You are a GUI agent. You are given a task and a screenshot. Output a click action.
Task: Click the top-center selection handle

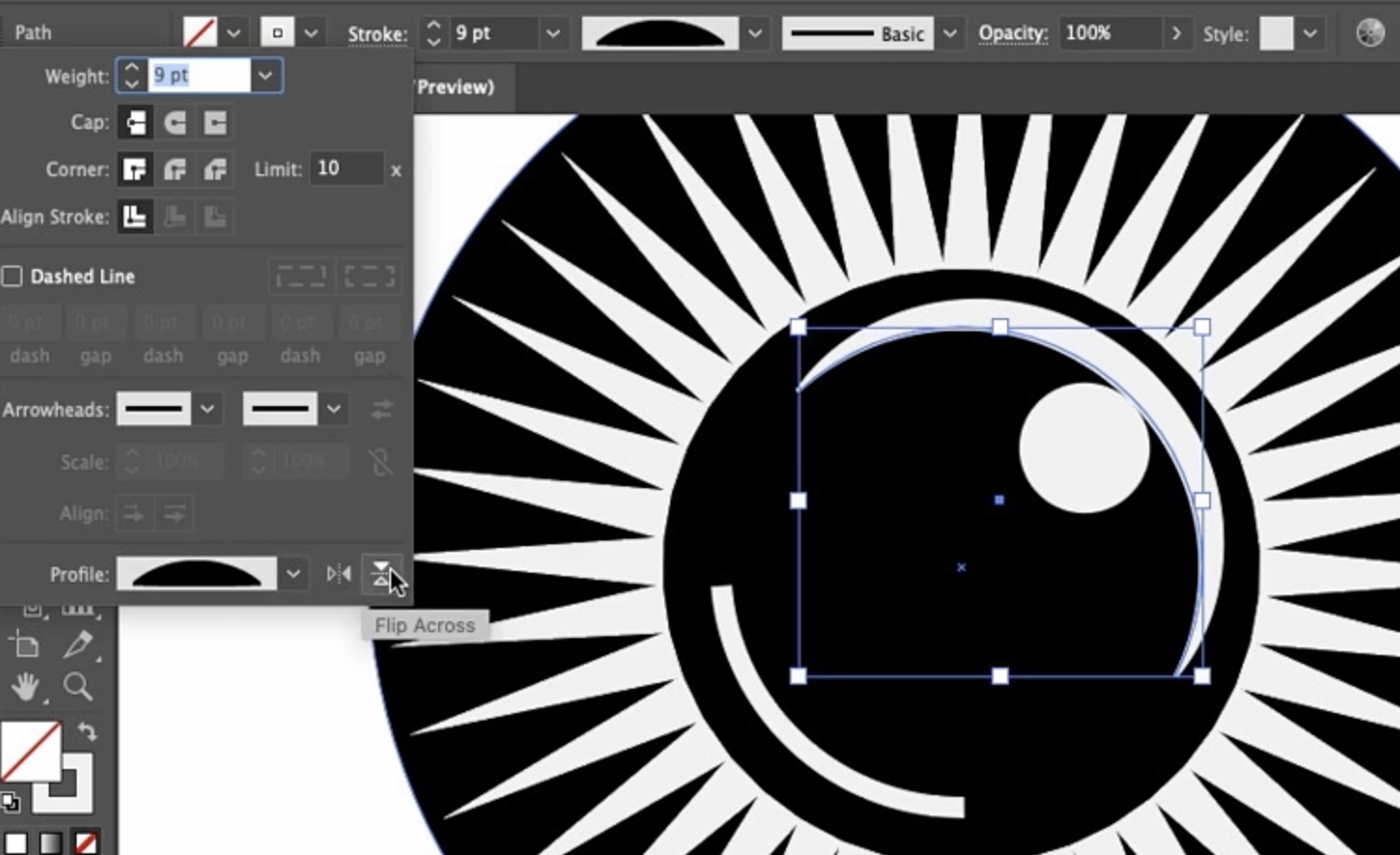click(x=1000, y=326)
